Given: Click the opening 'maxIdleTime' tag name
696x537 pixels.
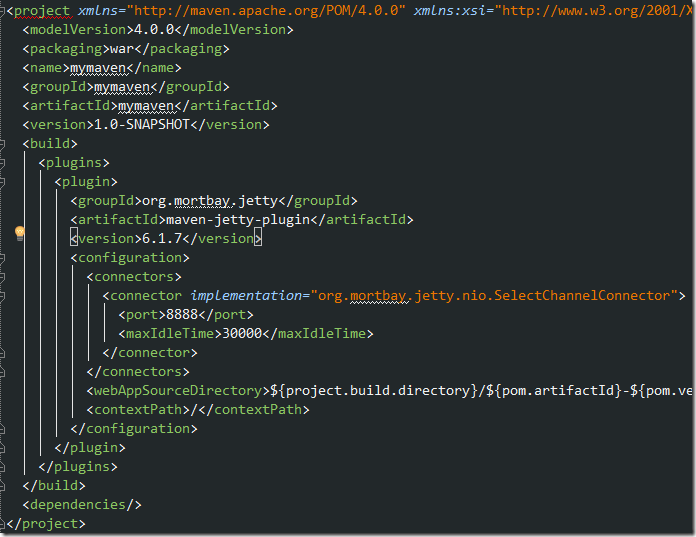Looking at the screenshot, I should tap(170, 334).
